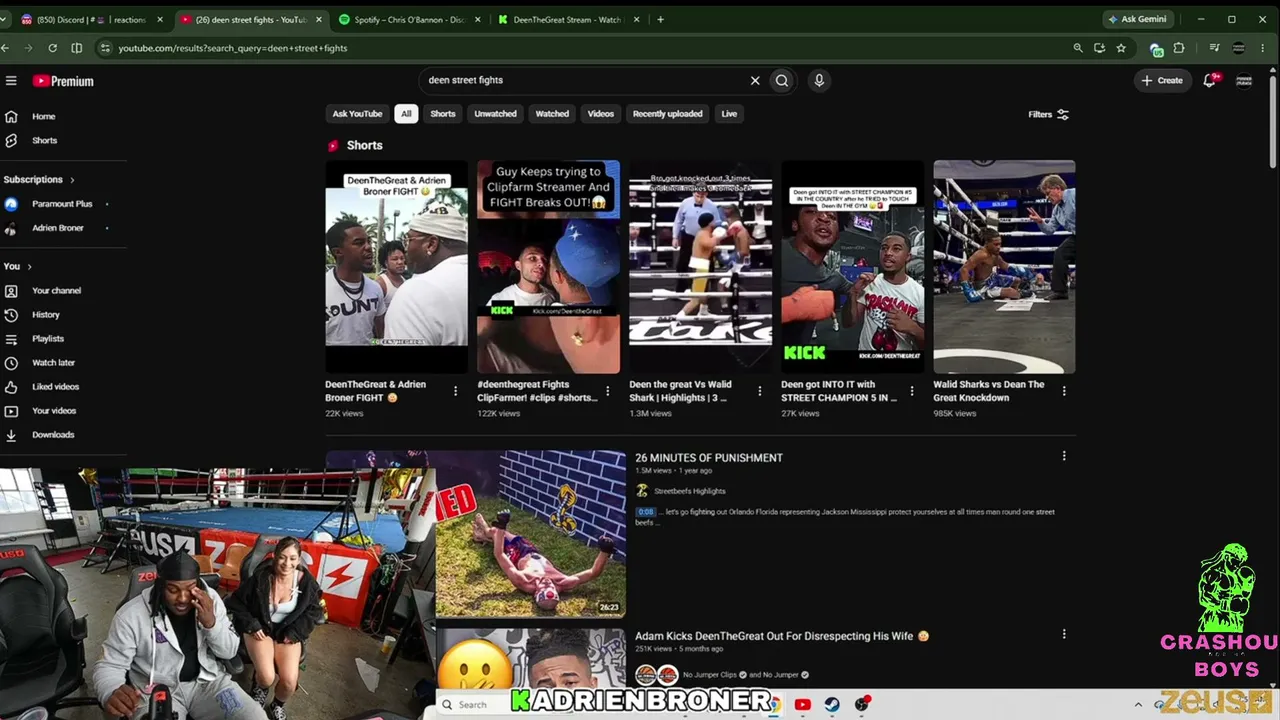The image size is (1280, 720).
Task: Open search Filters
Action: tap(1049, 114)
